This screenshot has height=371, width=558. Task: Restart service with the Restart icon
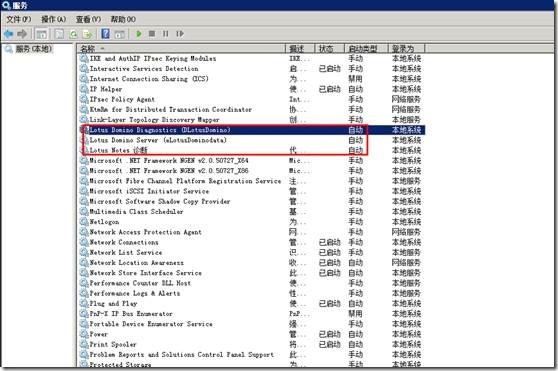coord(180,34)
